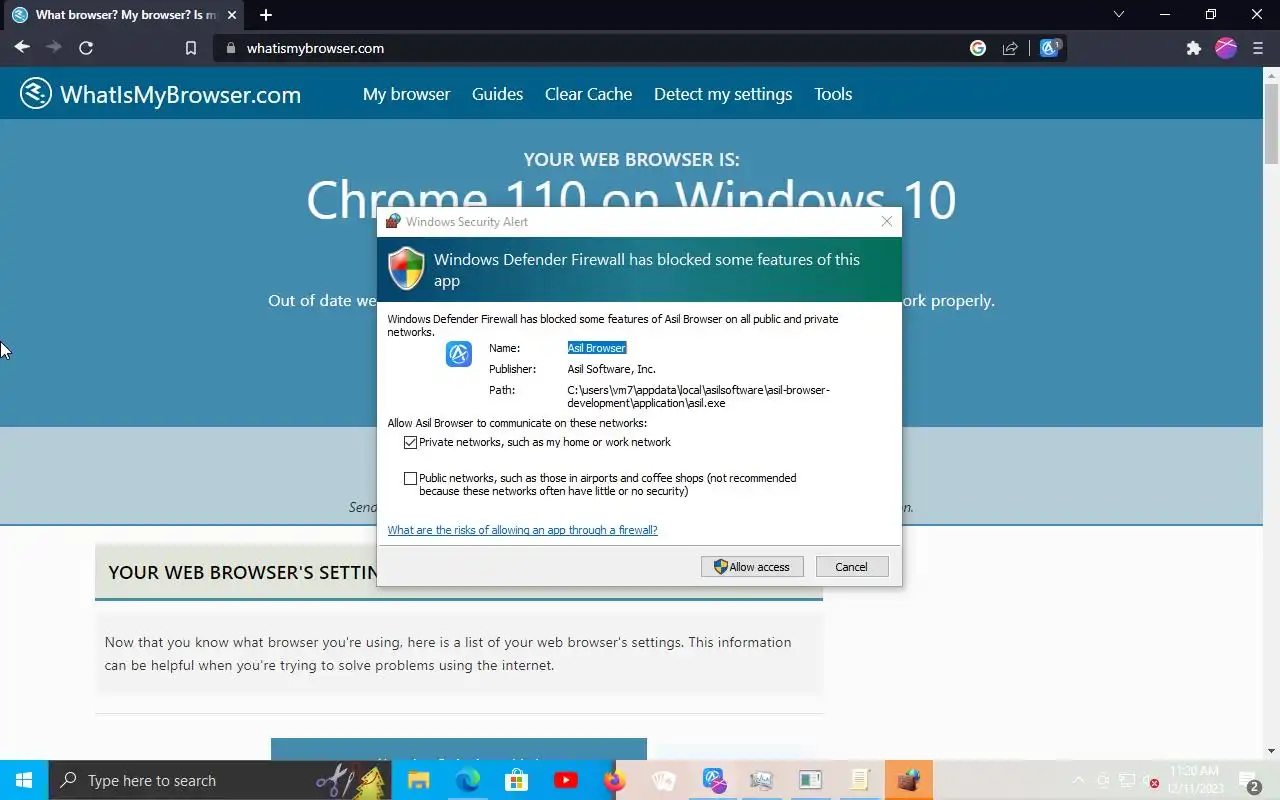Click the forward navigation arrow
This screenshot has height=800, width=1280.
(54, 47)
